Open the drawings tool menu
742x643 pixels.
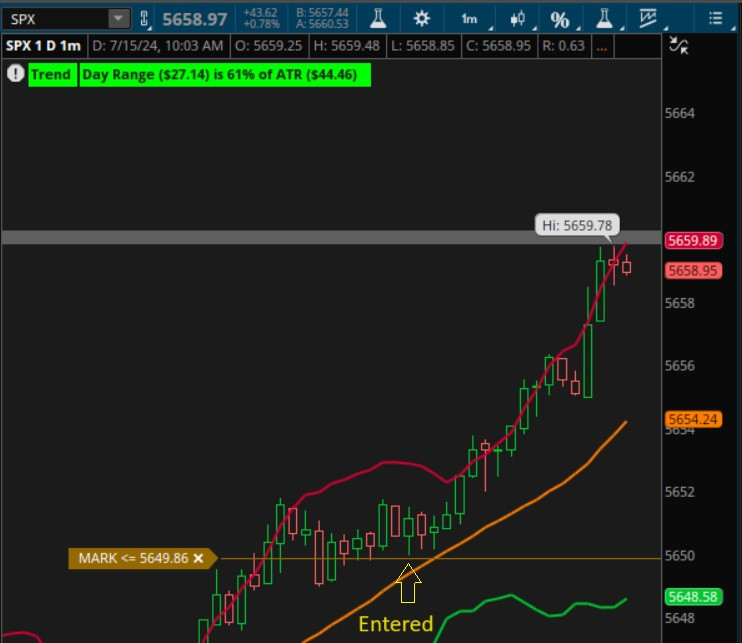tap(648, 19)
